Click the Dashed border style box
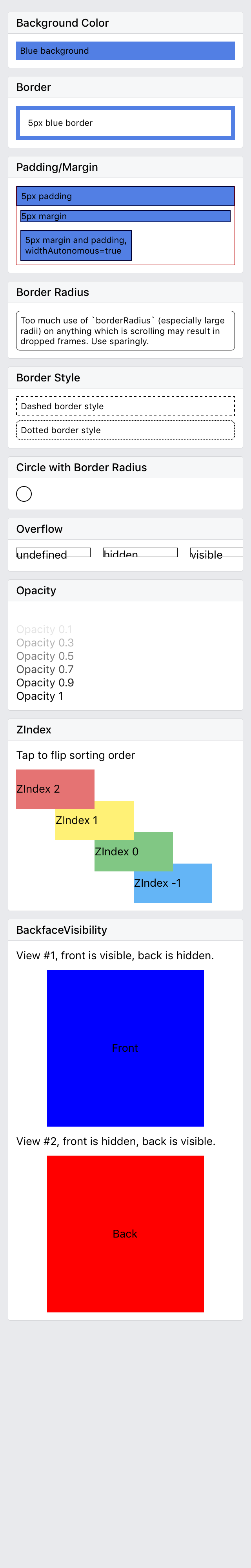251x1568 pixels. click(125, 406)
